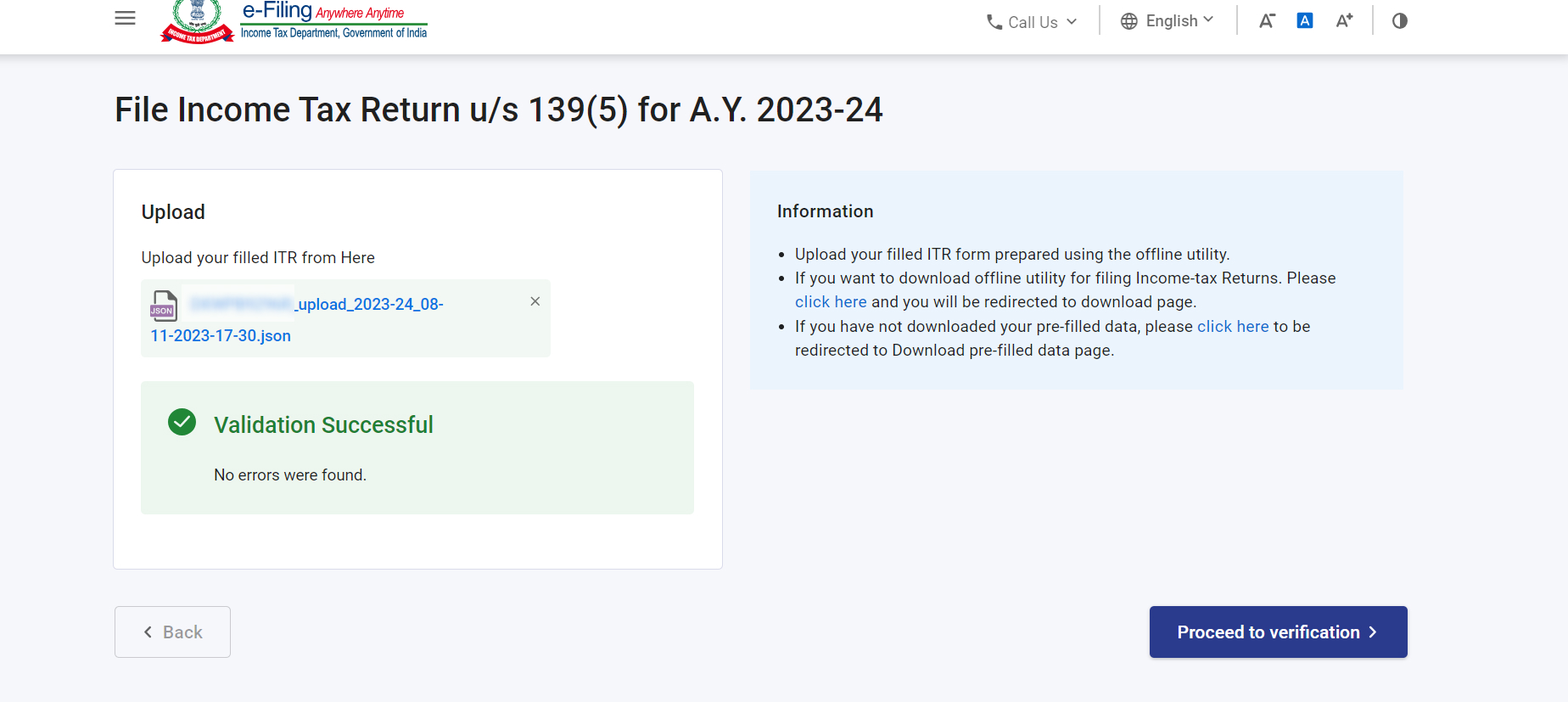1568x702 pixels.
Task: Toggle high contrast mode
Action: click(x=1399, y=21)
